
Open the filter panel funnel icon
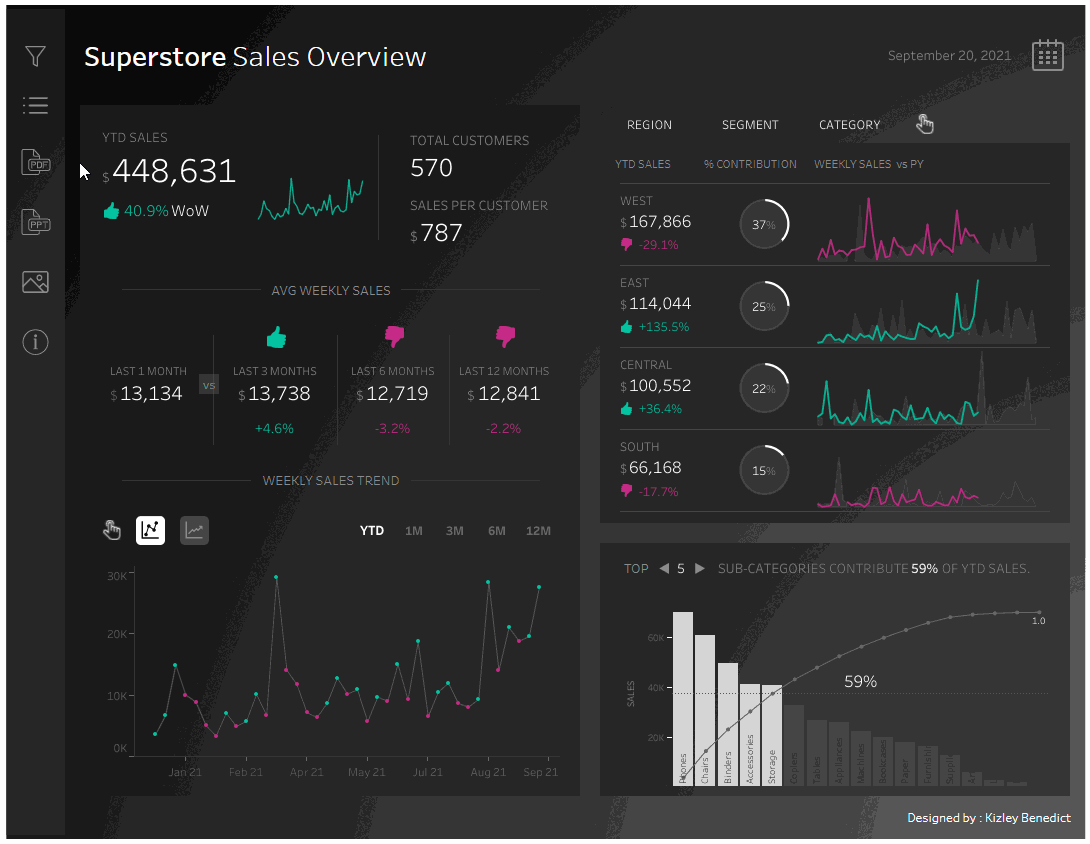pos(35,56)
